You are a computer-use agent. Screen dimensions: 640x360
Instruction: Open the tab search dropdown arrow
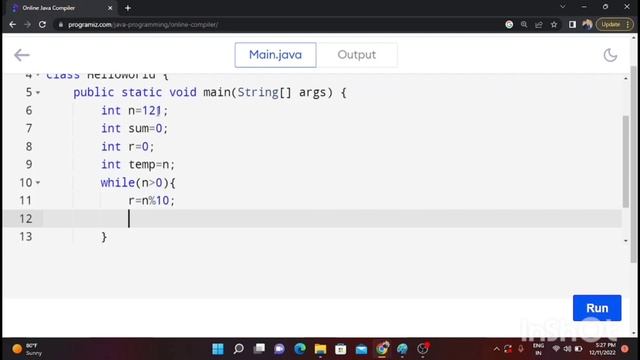[x=563, y=7]
